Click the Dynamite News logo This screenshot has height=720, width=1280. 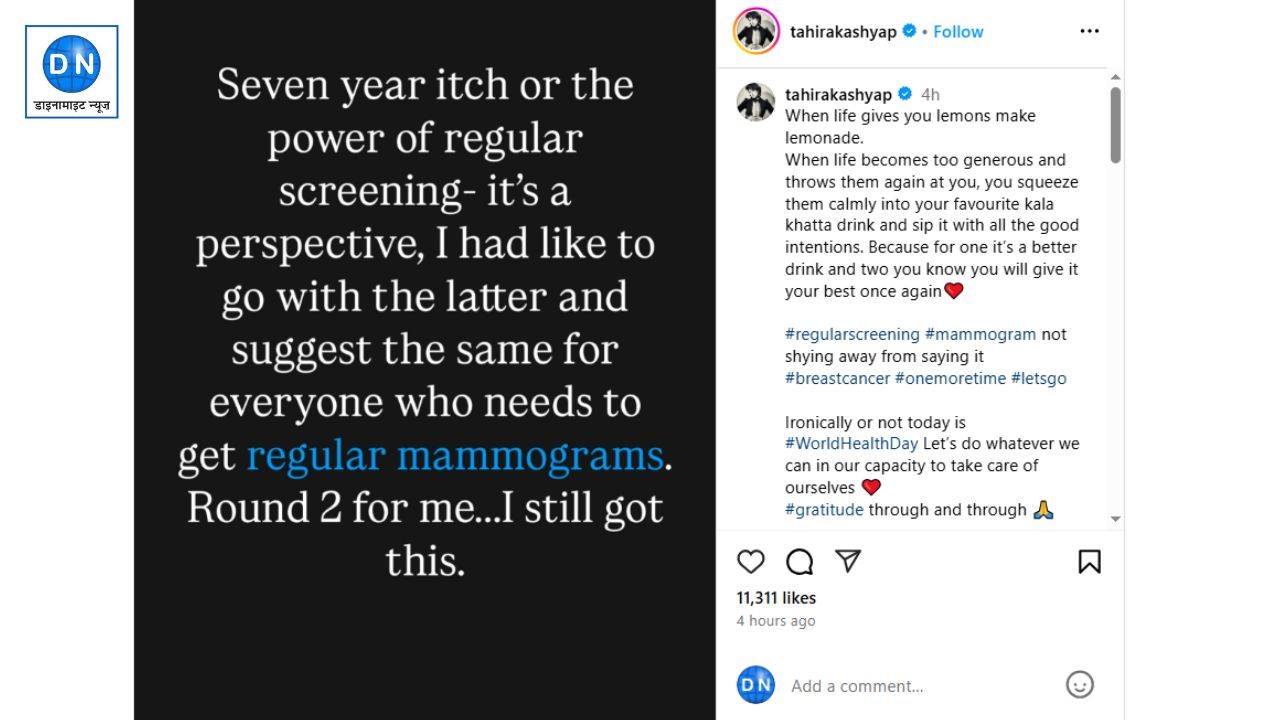72,72
